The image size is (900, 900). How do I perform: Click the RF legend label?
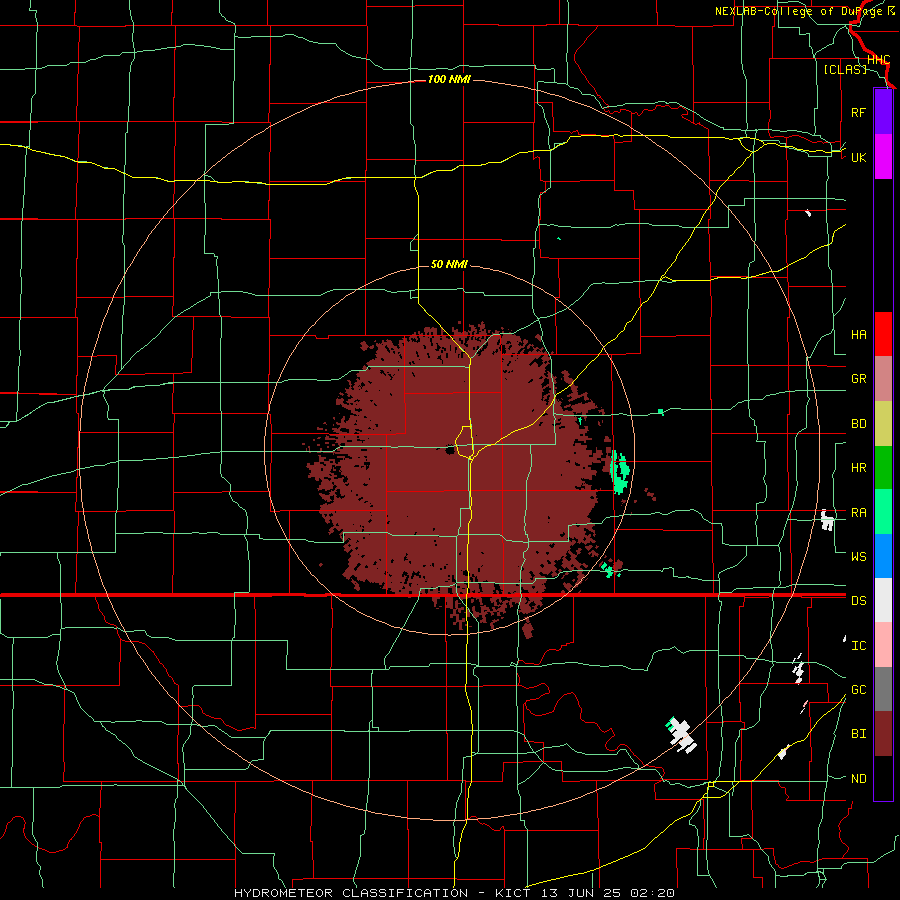pos(858,112)
